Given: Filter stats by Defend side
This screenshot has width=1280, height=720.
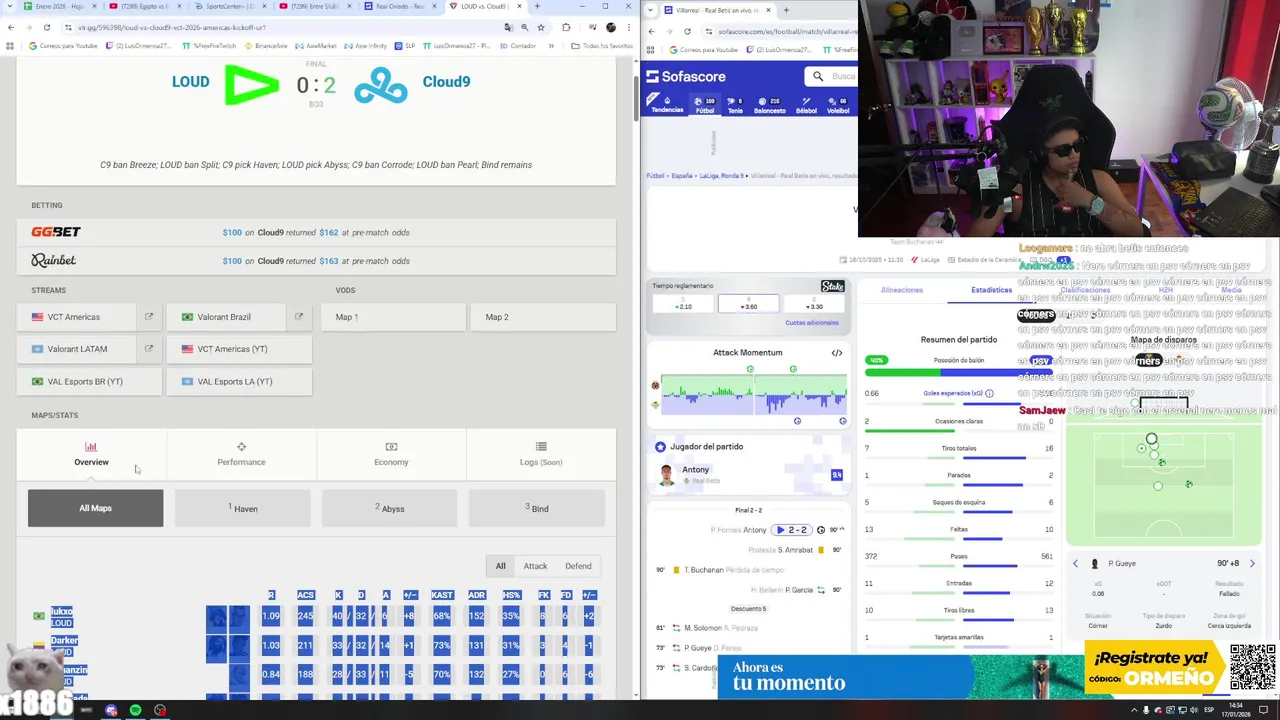Looking at the screenshot, I should (578, 566).
